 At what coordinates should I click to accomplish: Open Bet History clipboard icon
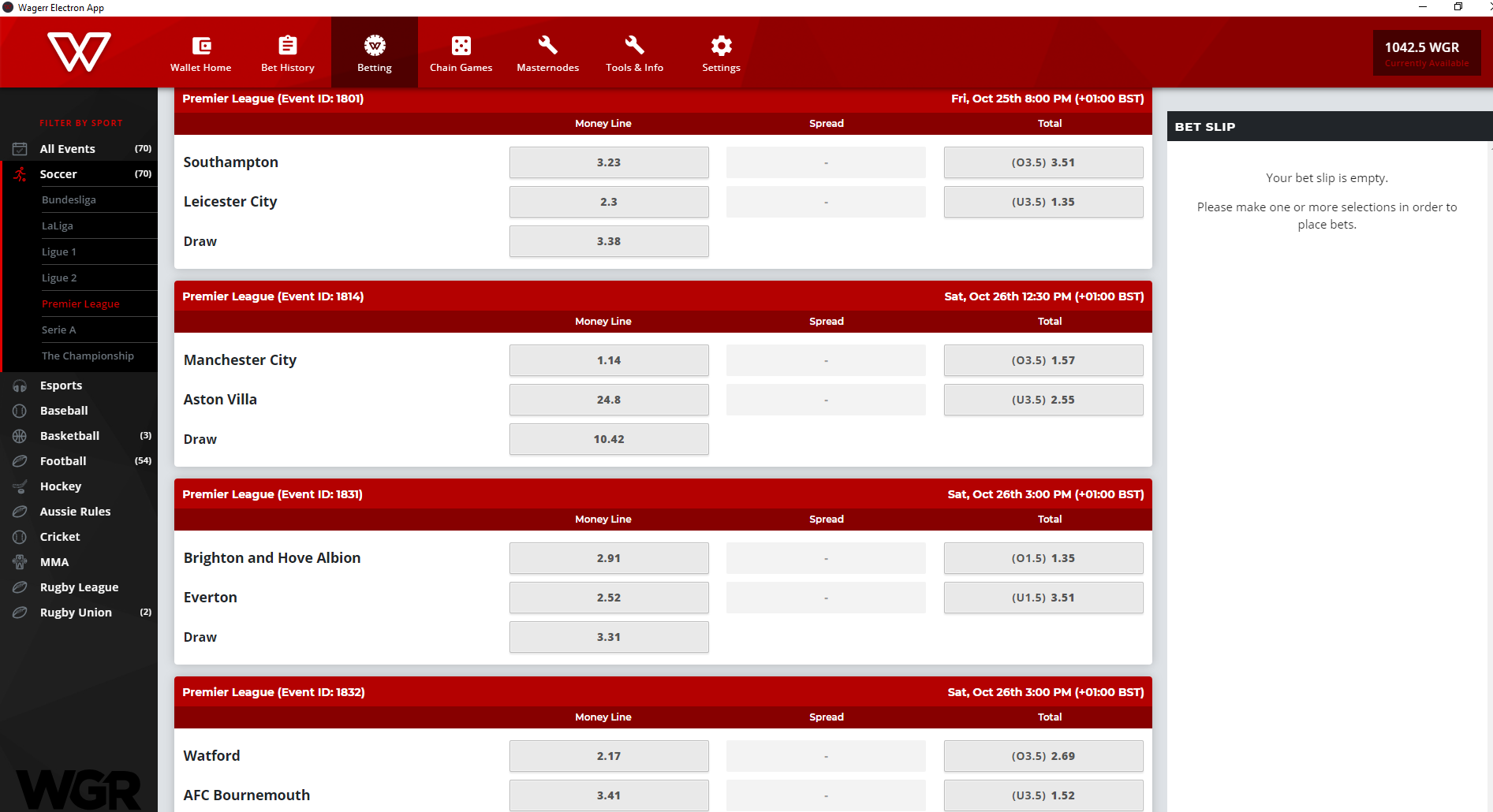click(x=288, y=46)
